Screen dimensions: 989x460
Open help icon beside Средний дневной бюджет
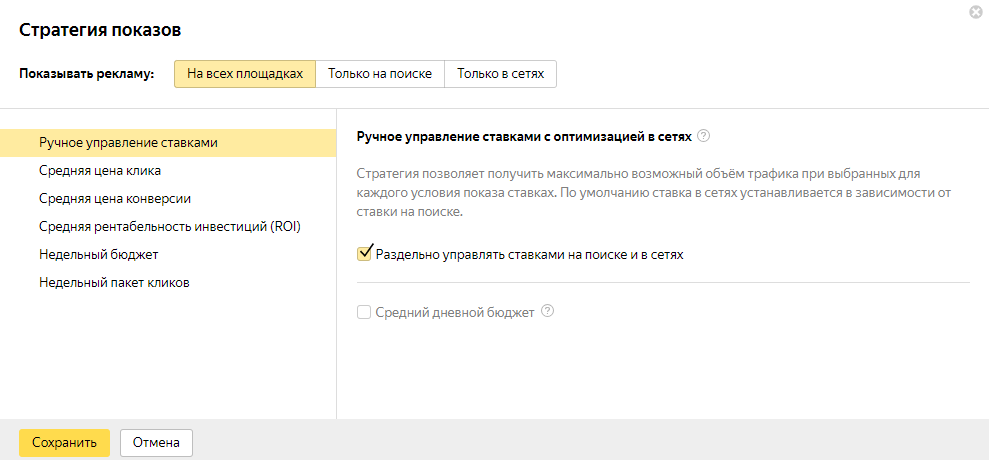pyautogui.click(x=547, y=311)
